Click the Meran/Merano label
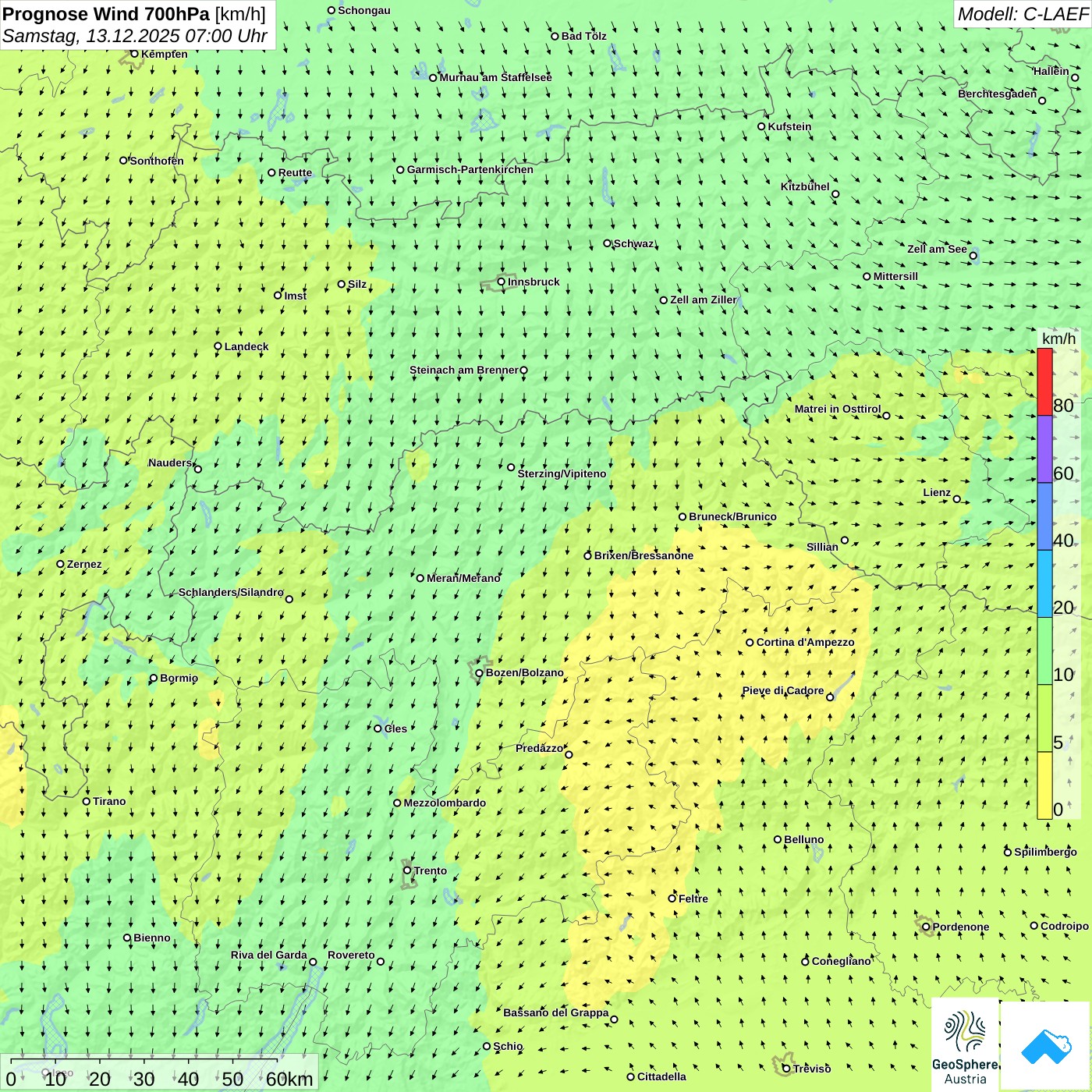Image resolution: width=1092 pixels, height=1092 pixels. click(463, 578)
